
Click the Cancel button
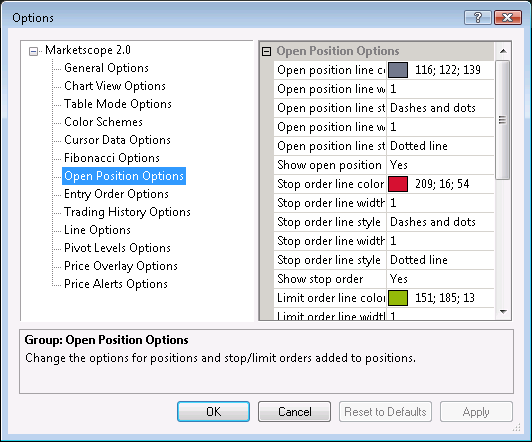[x=294, y=411]
